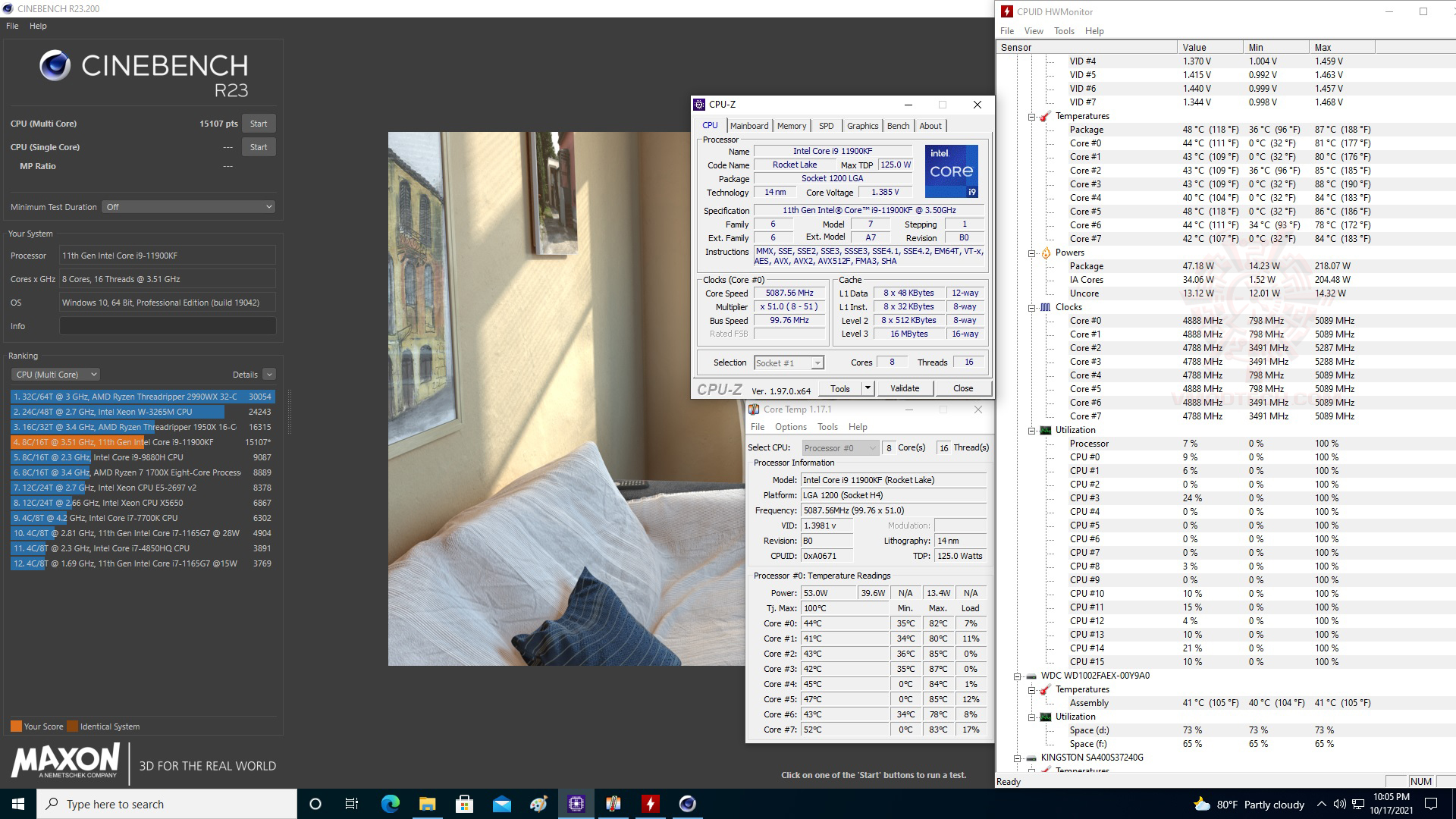This screenshot has width=1456, height=819.
Task: Open Microsoft Store taskbar icon
Action: pyautogui.click(x=464, y=804)
